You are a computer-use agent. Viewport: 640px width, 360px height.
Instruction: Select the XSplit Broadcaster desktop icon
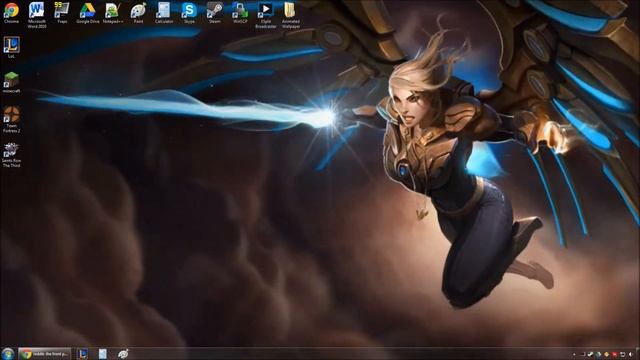(x=266, y=15)
